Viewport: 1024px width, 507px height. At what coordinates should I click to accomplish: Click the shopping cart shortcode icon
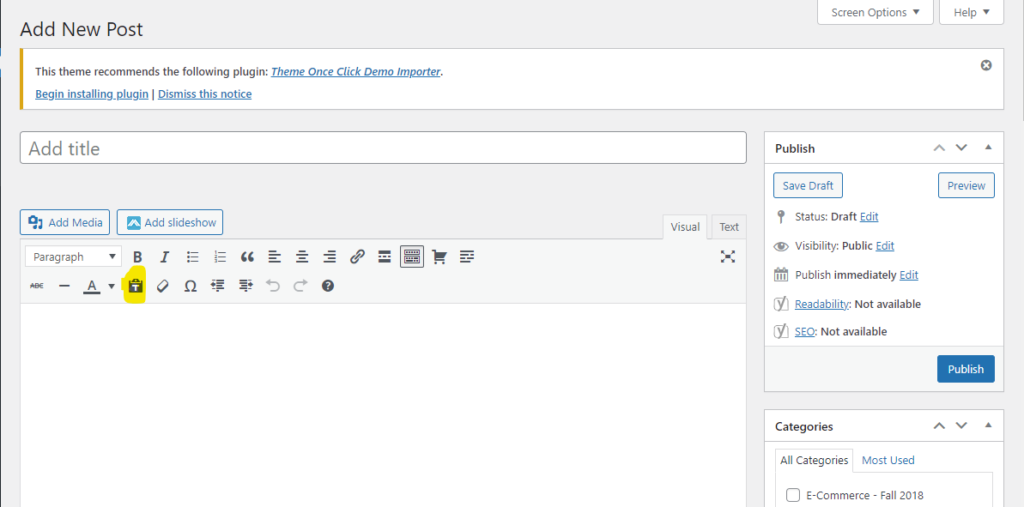440,257
